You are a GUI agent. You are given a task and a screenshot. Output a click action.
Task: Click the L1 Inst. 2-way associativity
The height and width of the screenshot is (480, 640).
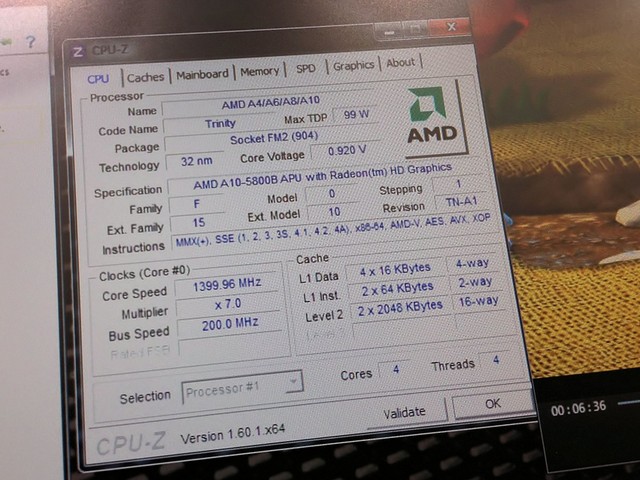click(475, 282)
